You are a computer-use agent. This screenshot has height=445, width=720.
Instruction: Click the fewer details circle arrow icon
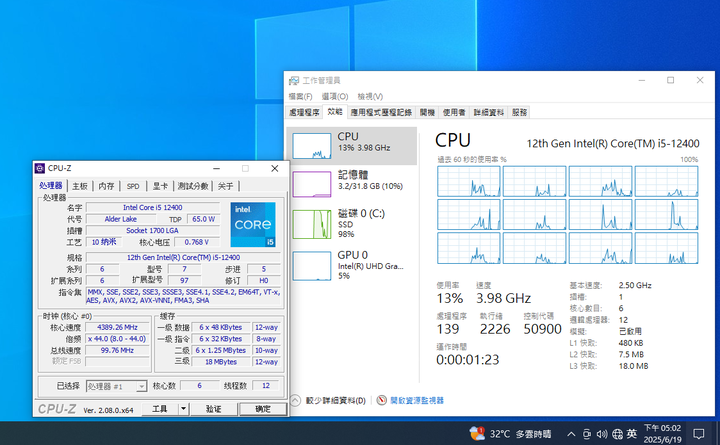[296, 400]
